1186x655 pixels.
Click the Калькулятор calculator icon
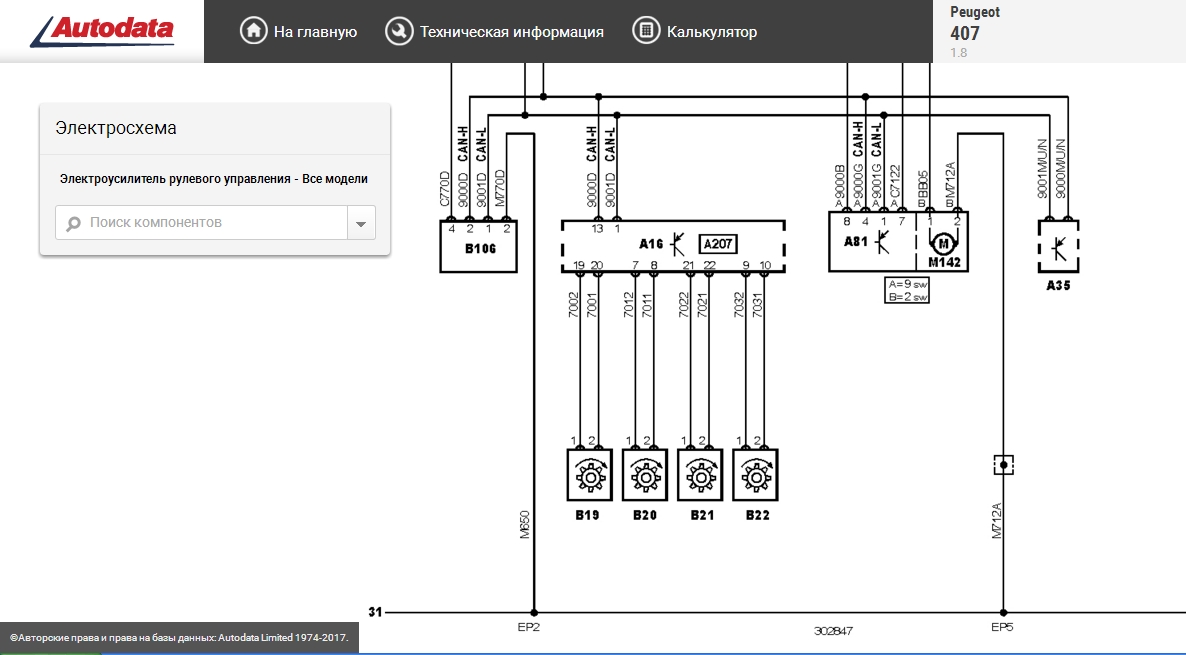point(646,31)
